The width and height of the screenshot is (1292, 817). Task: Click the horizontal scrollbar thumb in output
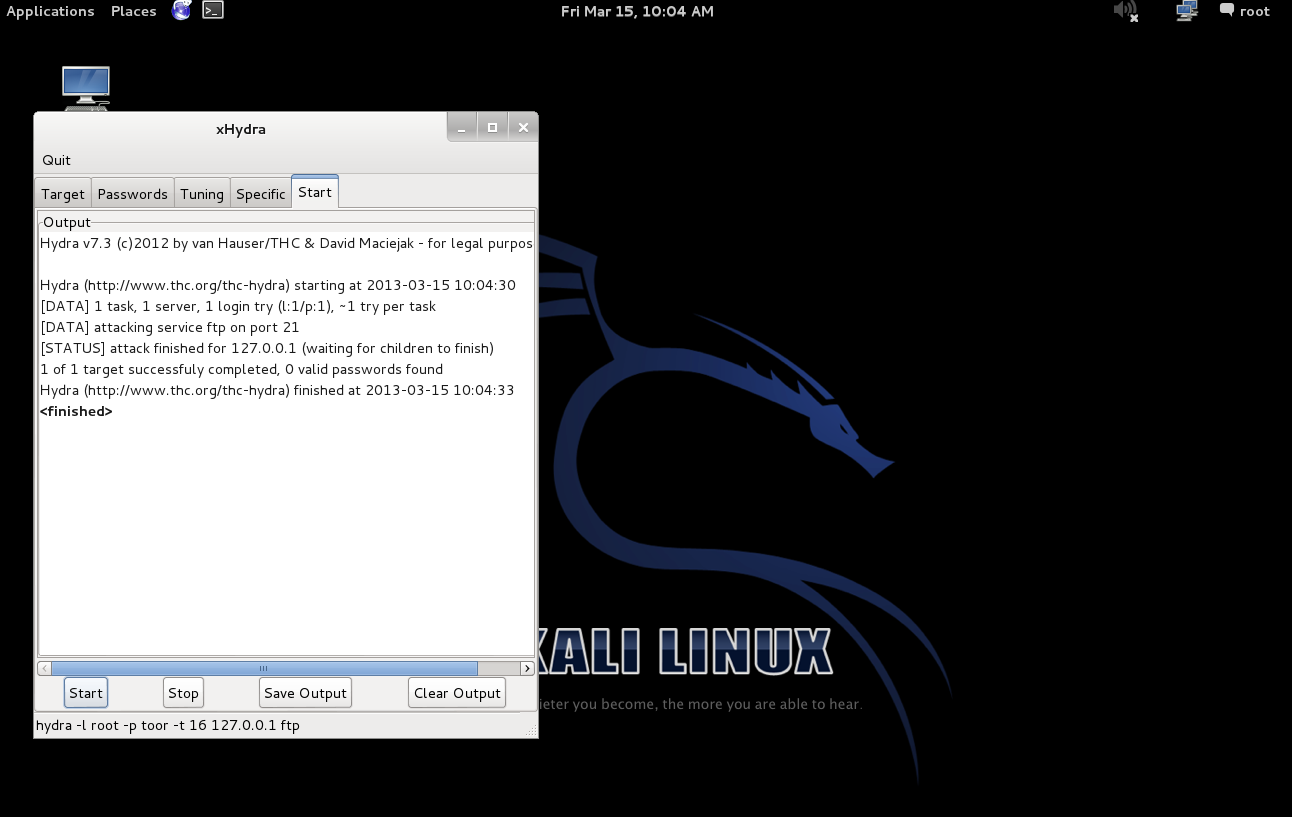(x=264, y=668)
